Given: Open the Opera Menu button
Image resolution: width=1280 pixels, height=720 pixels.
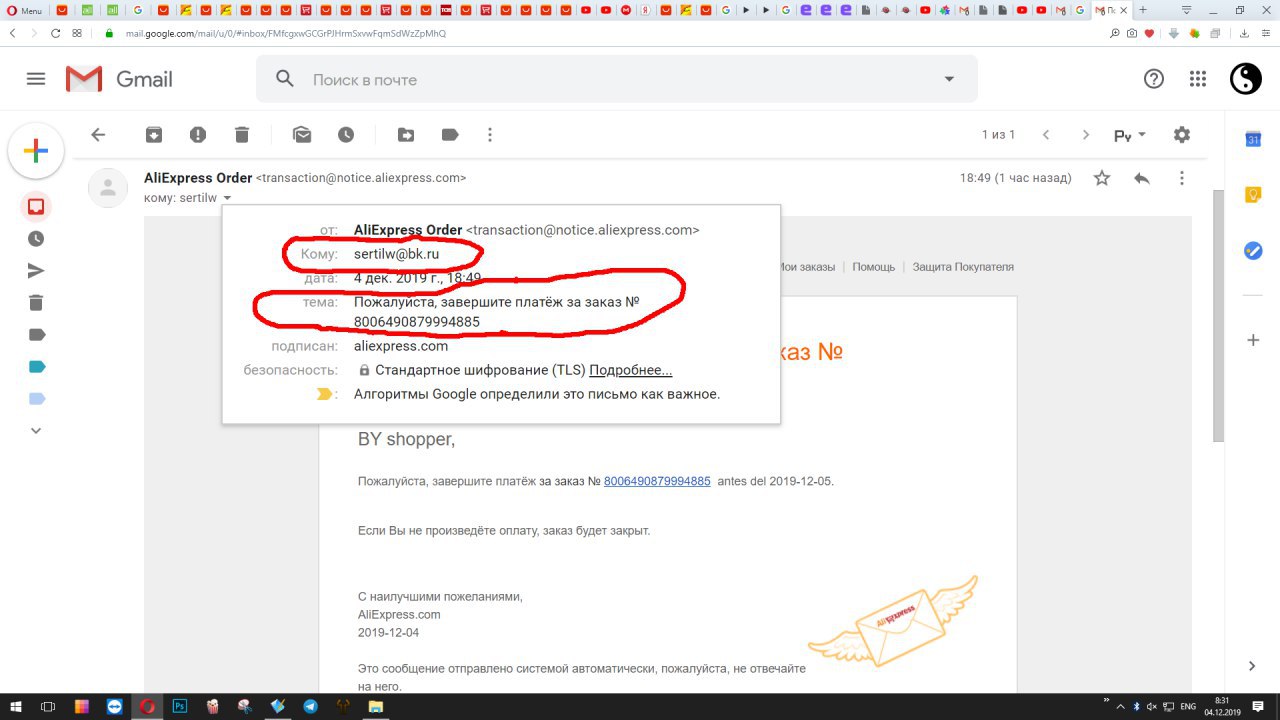Looking at the screenshot, I should (x=23, y=10).
